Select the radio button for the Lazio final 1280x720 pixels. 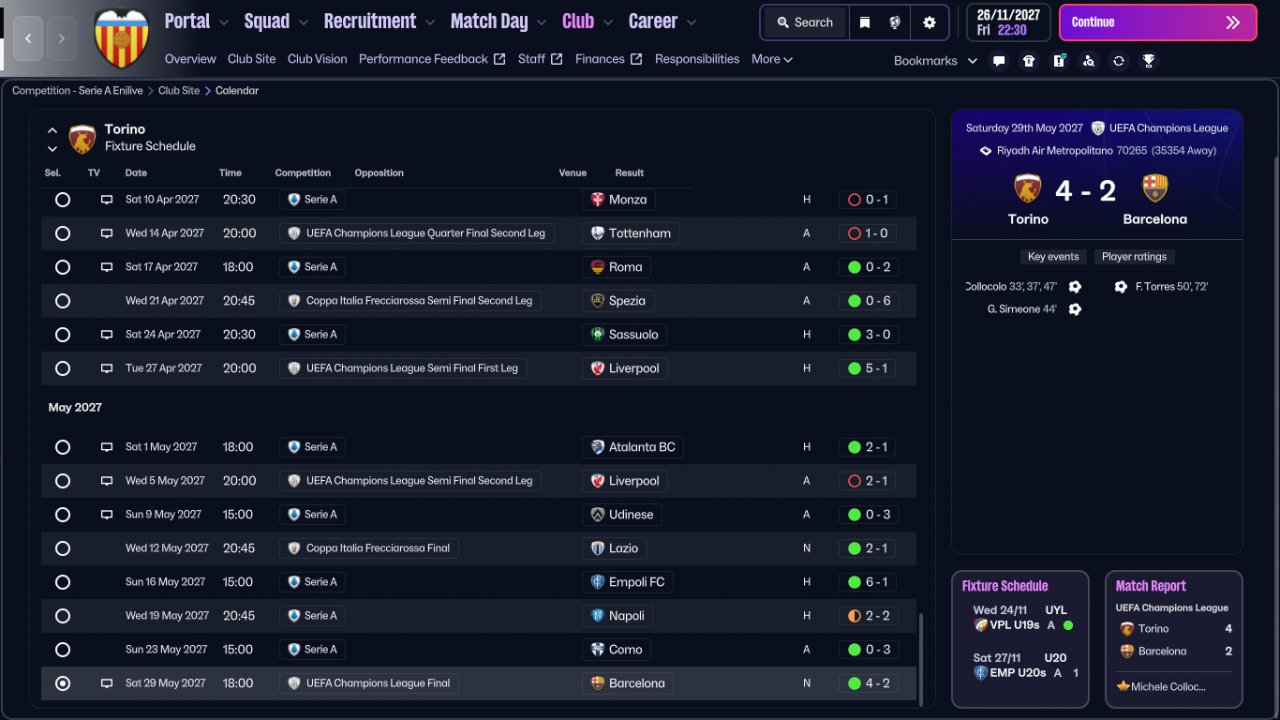63,548
